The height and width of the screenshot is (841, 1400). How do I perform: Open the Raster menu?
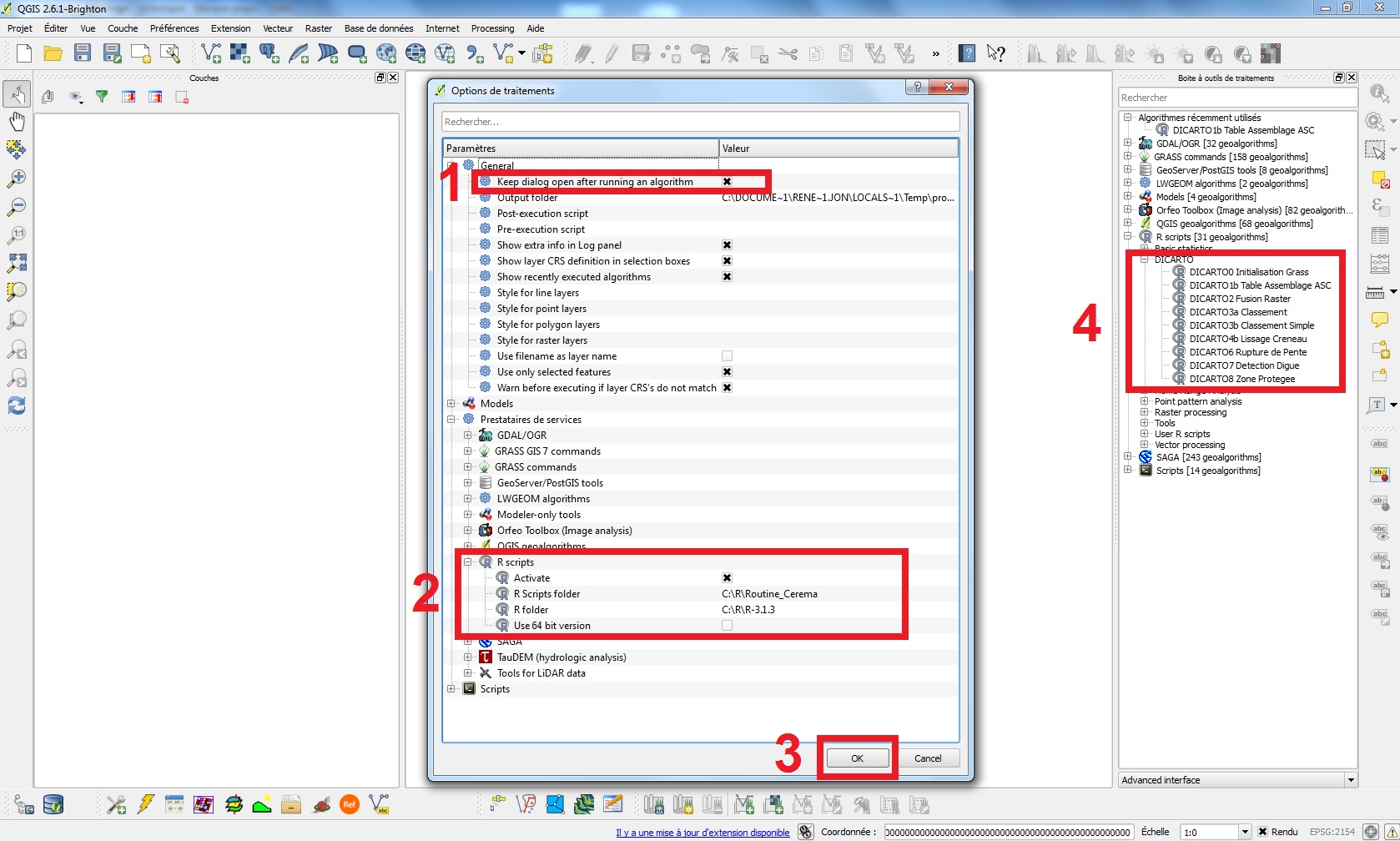coord(319,28)
